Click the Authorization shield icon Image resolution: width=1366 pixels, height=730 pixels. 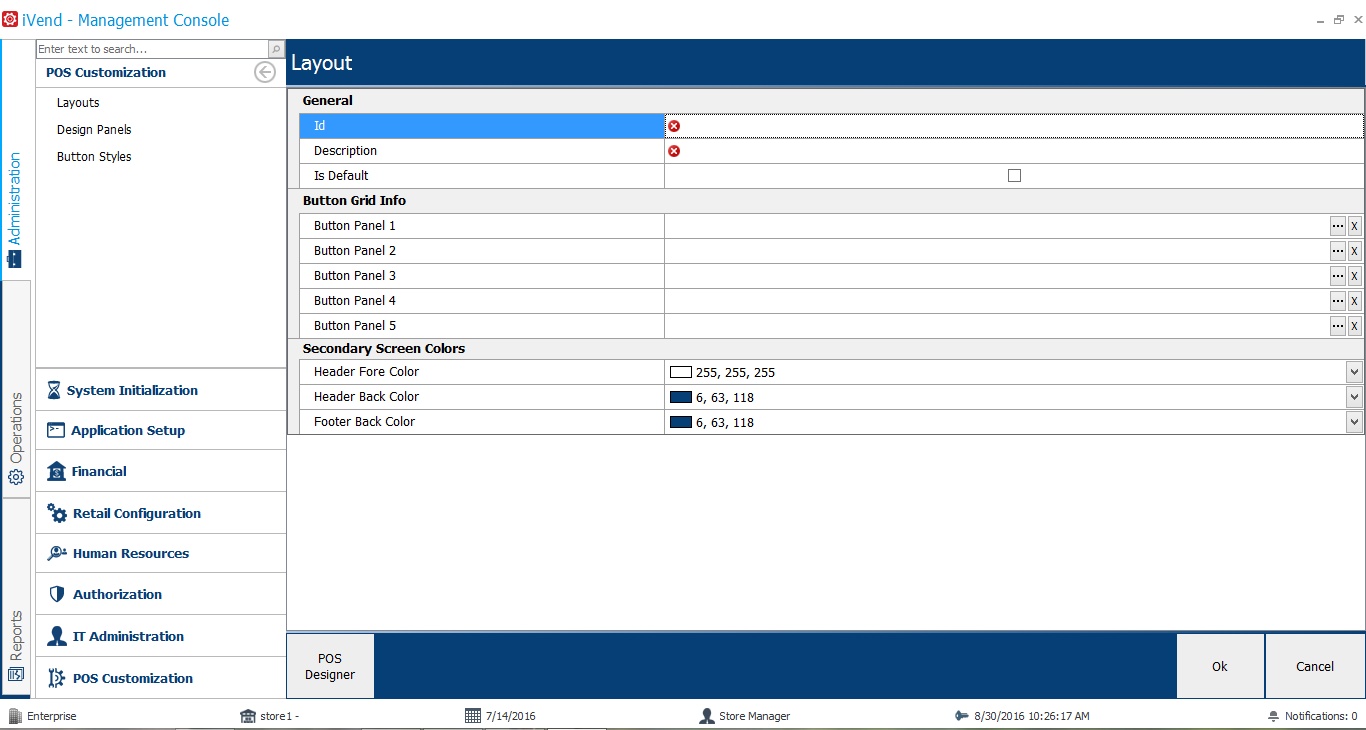pos(57,595)
